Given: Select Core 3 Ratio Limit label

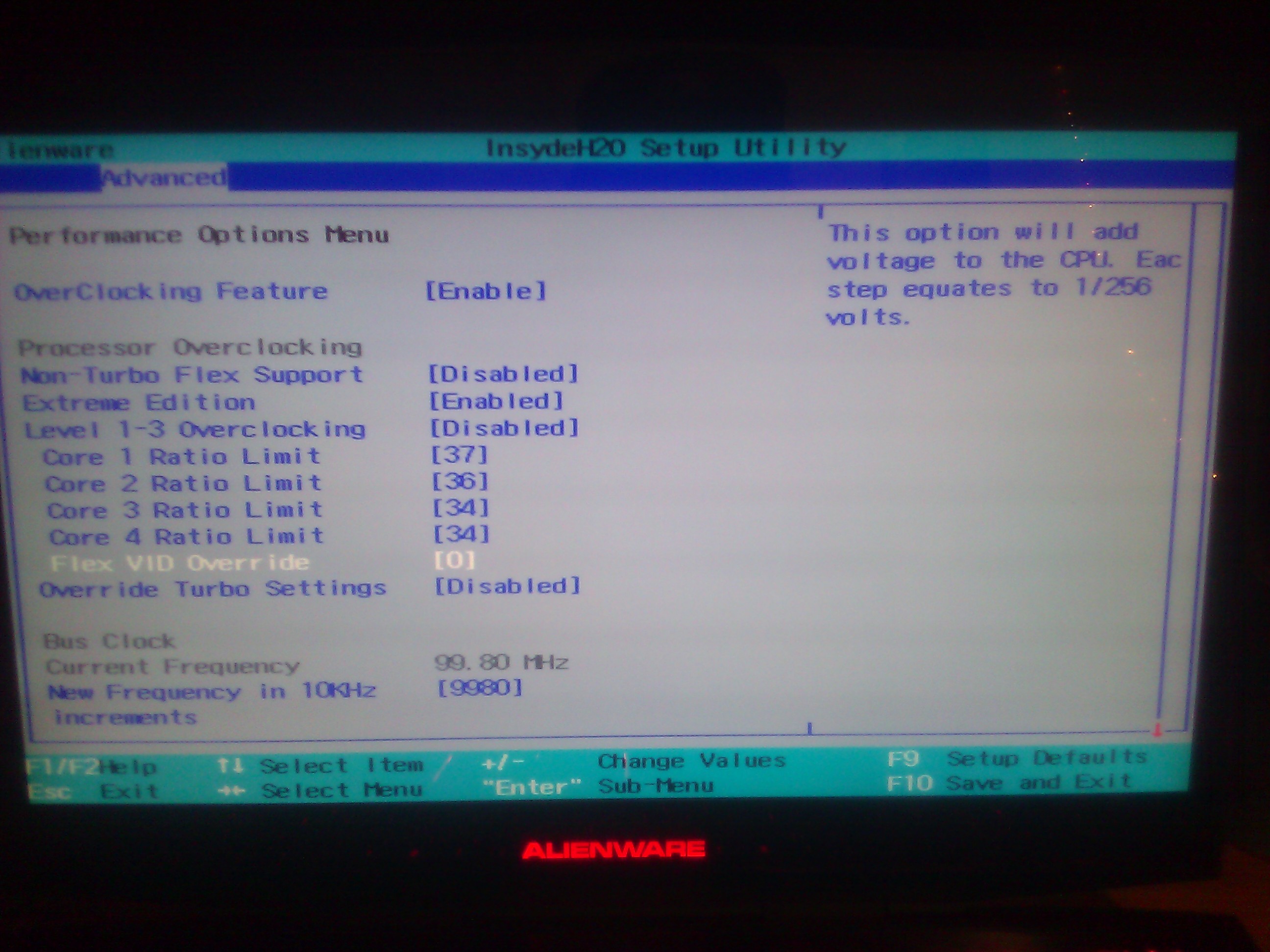Looking at the screenshot, I should tap(185, 510).
